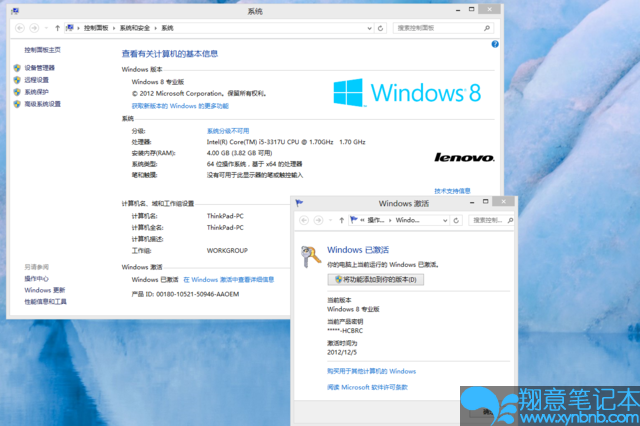Click 获取新版本的 Windows 的更多功能 link

pos(180,106)
